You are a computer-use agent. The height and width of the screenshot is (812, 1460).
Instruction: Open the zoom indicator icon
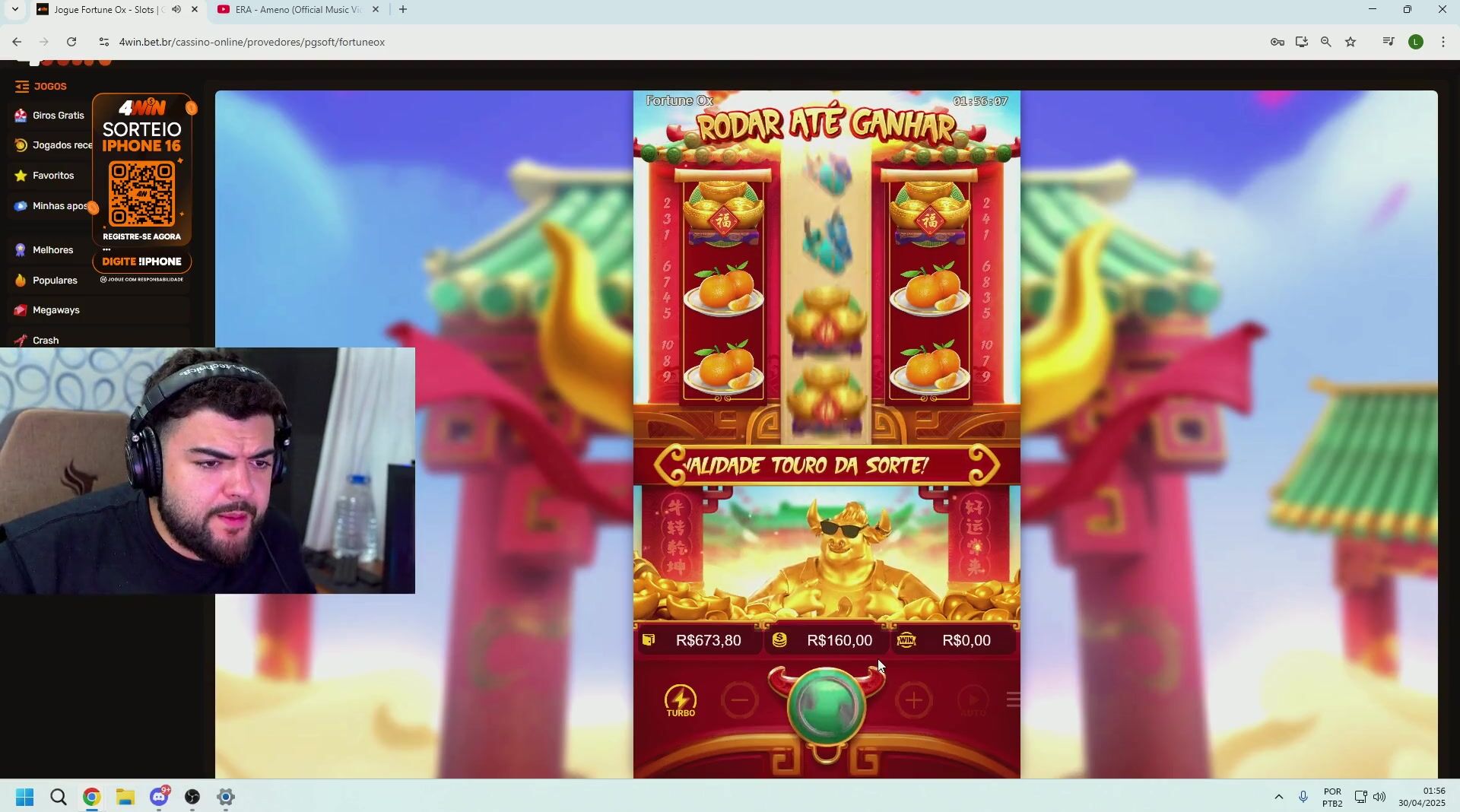coord(1326,43)
